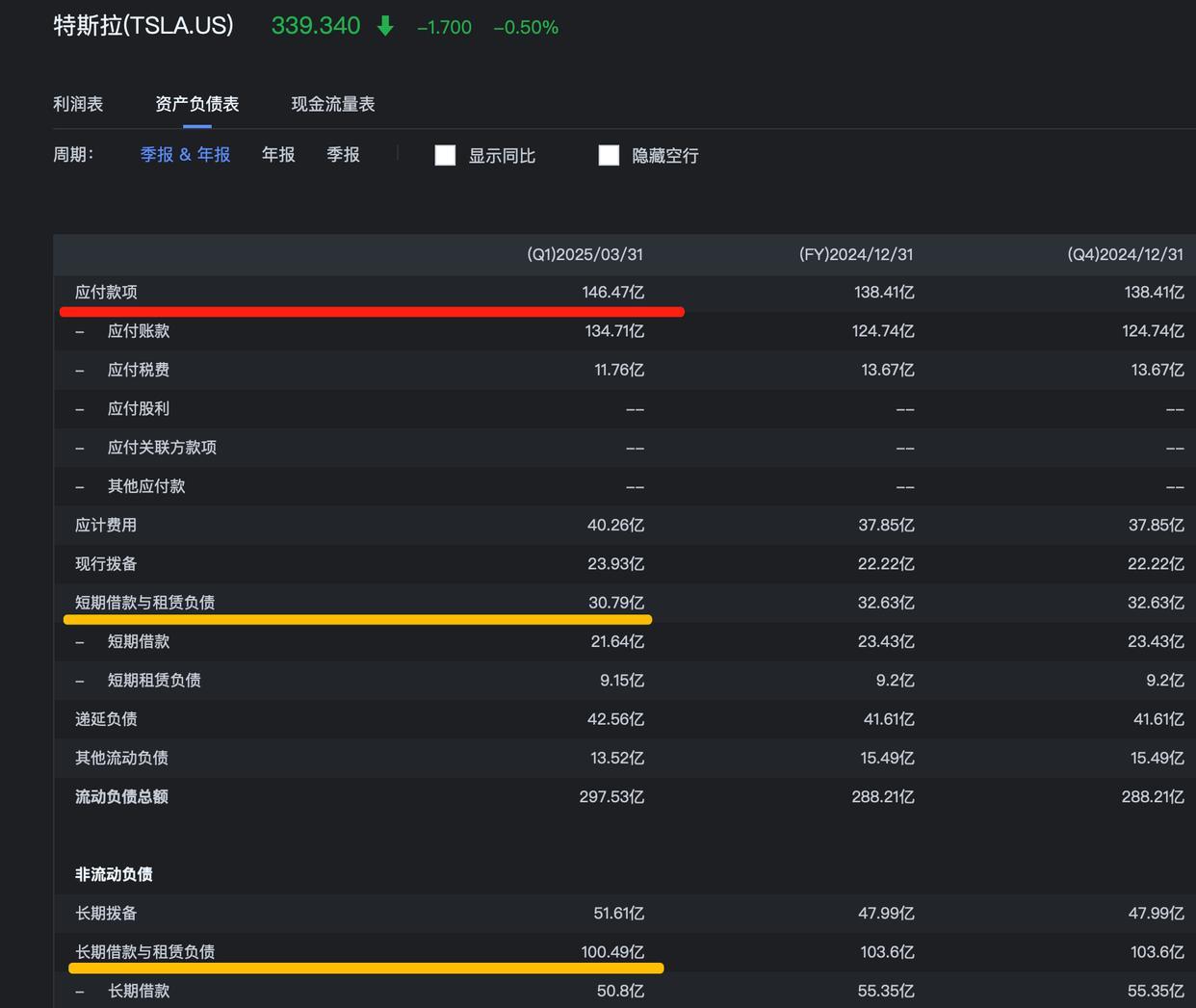Click the (FY)2024/12/31 column header
Viewport: 1196px width, 1008px height.
point(856,254)
